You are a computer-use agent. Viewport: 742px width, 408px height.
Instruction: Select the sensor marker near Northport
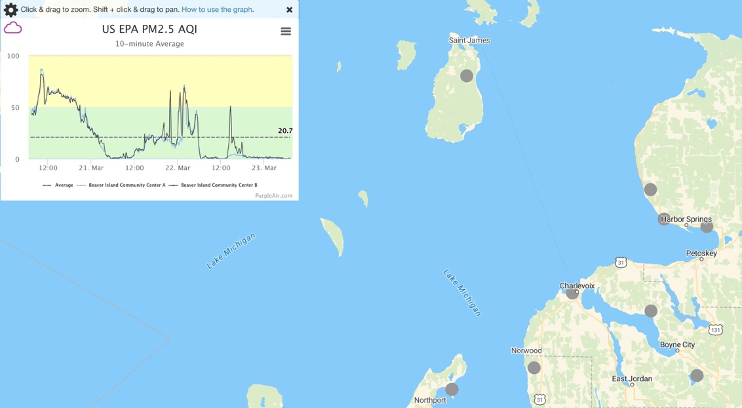tap(451, 389)
